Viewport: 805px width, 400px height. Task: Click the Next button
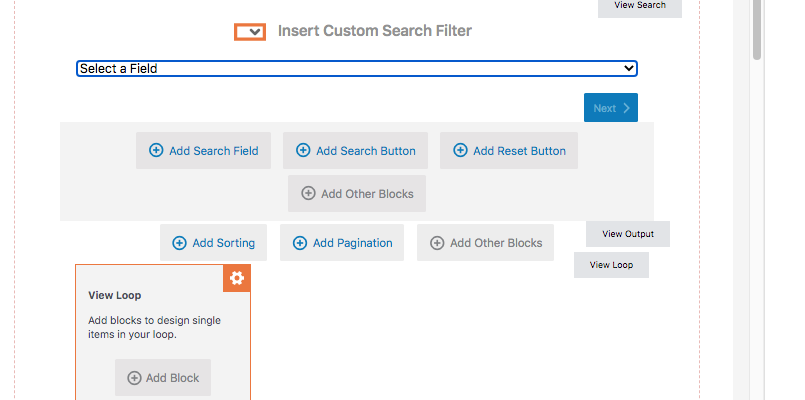coord(610,108)
